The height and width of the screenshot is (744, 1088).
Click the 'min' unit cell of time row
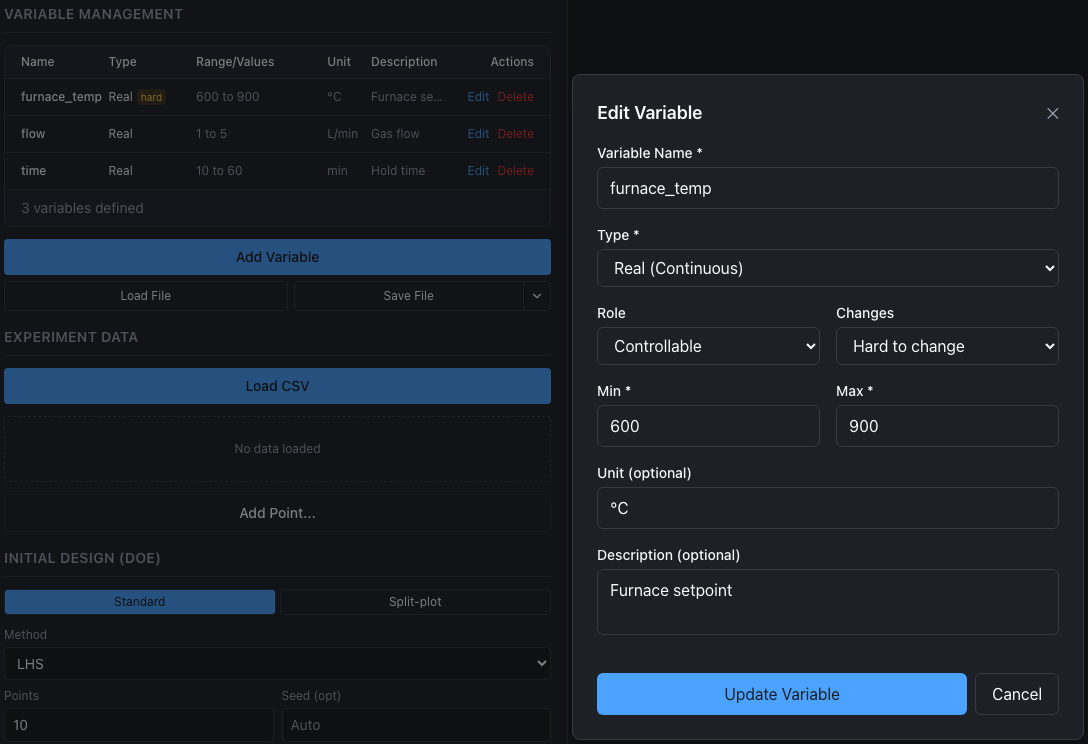pos(337,170)
